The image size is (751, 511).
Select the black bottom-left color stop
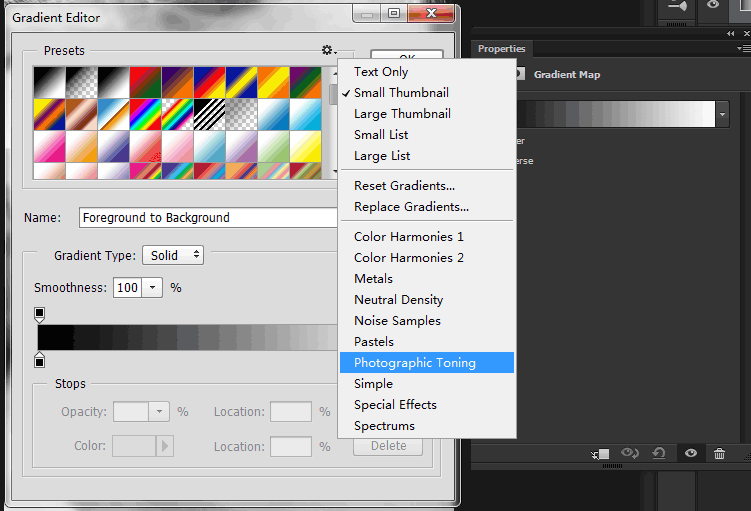click(40, 361)
